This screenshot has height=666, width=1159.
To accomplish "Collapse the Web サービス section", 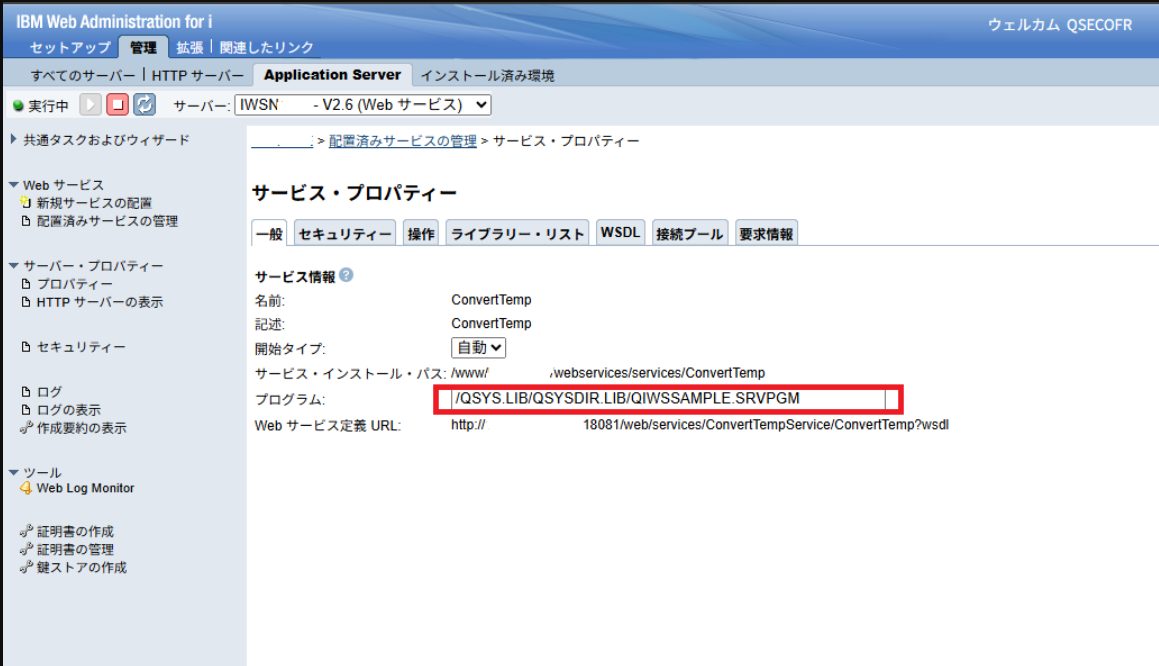I will (13, 184).
